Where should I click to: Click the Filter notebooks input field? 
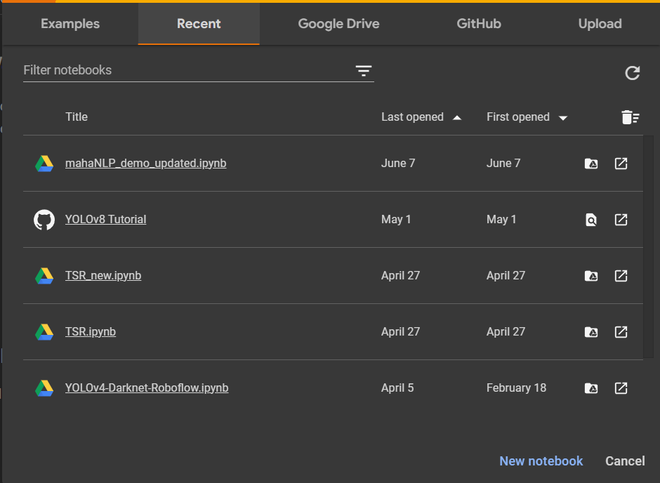[x=185, y=71]
